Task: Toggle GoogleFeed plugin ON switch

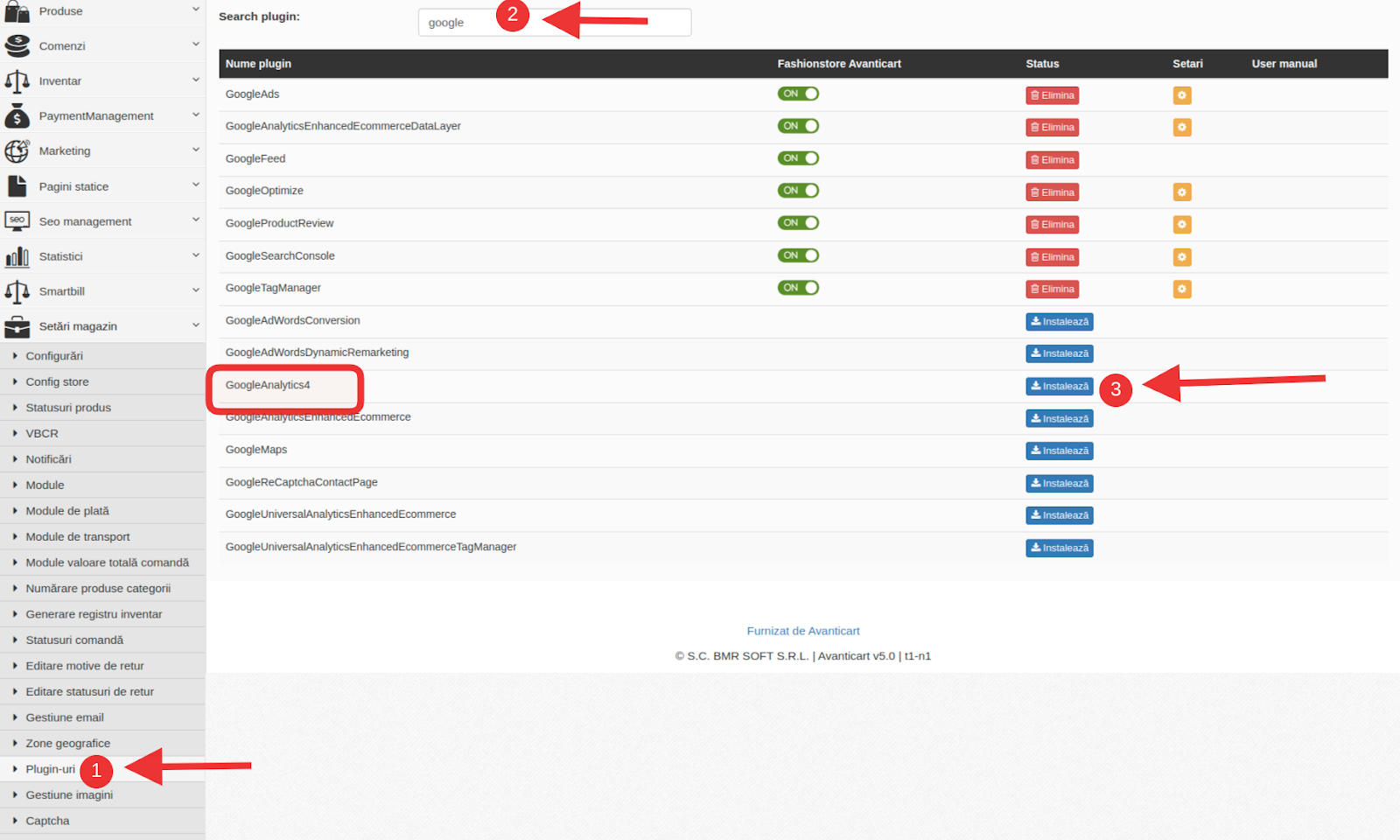Action: click(x=798, y=158)
